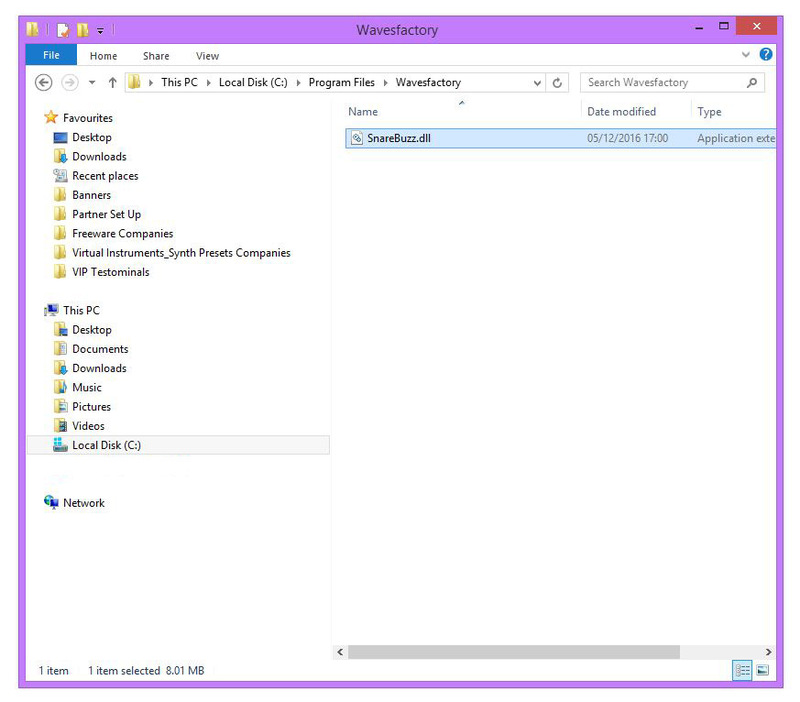Click Wavesfactory breadcrumb in address bar
The width and height of the screenshot is (800, 702).
click(x=428, y=83)
